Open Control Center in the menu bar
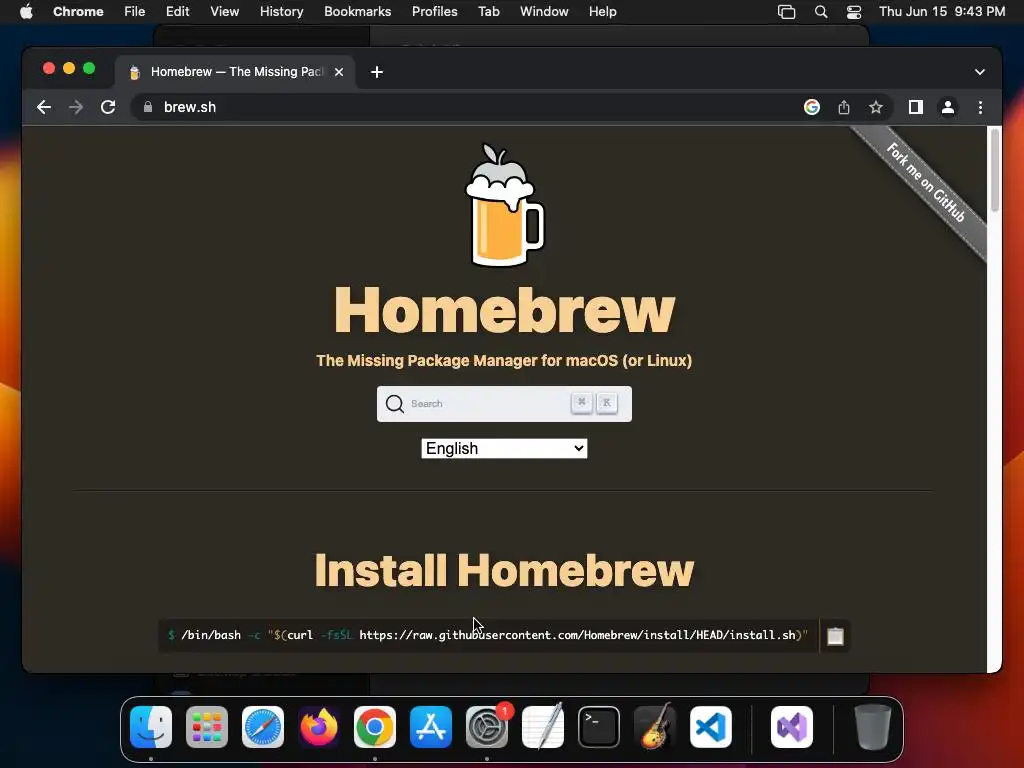The image size is (1024, 768). [x=854, y=12]
